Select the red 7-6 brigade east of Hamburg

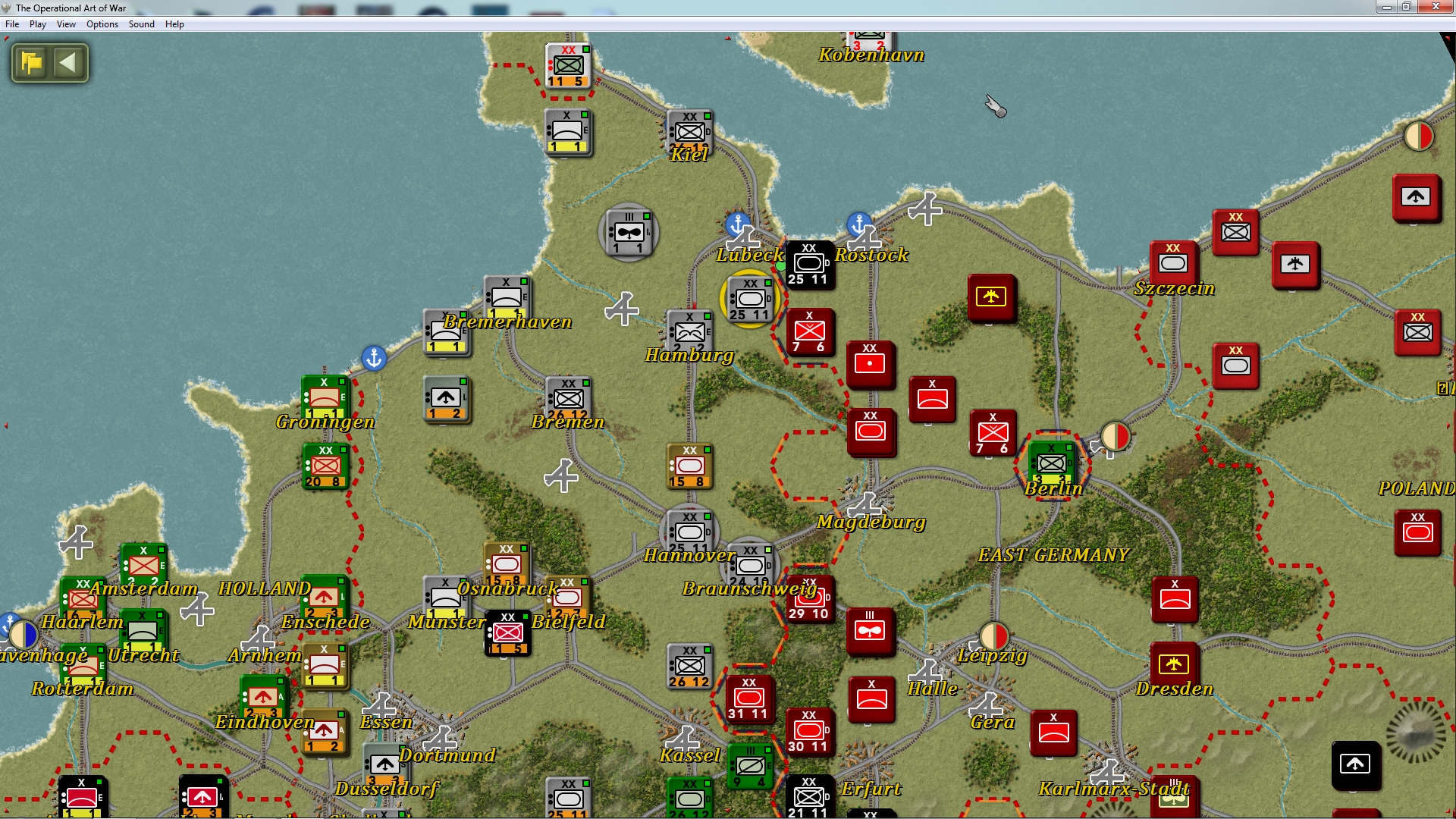(x=810, y=332)
